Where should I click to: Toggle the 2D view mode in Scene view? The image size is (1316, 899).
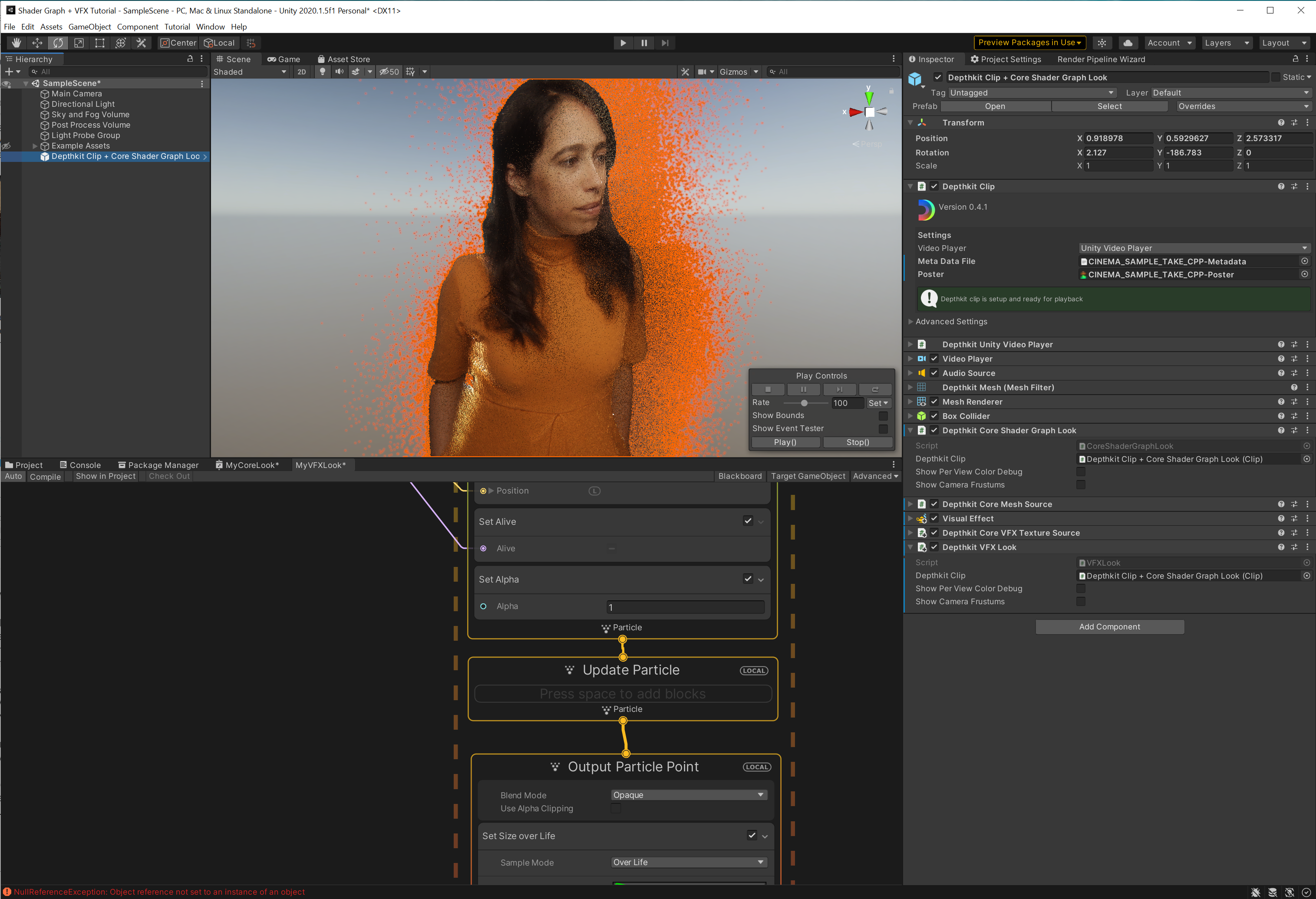coord(301,71)
